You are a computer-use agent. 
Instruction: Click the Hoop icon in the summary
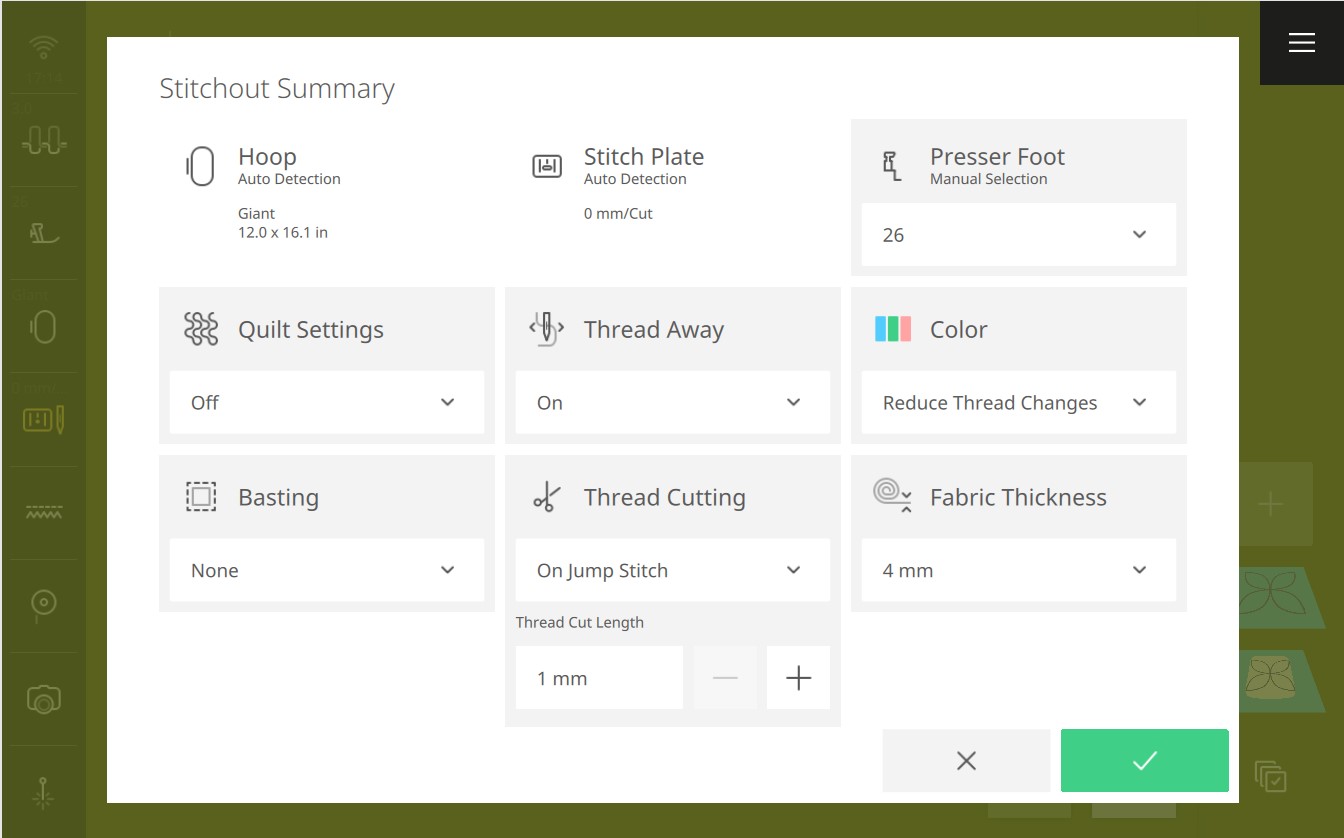tap(200, 166)
